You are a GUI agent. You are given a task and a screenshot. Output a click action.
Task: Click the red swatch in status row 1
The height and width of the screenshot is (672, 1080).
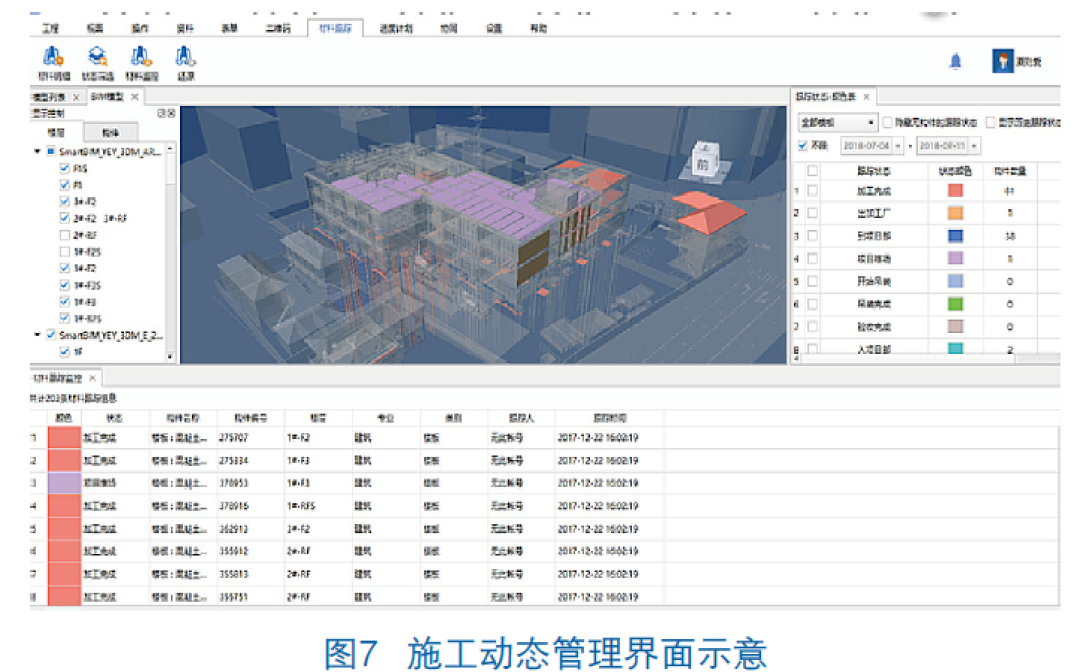pos(955,191)
